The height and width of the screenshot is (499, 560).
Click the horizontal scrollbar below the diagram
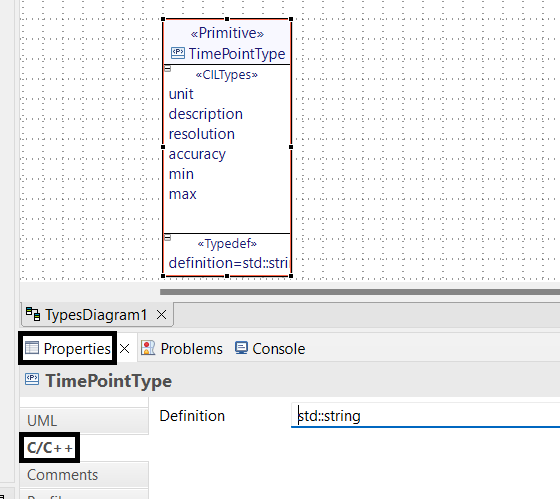(360, 292)
